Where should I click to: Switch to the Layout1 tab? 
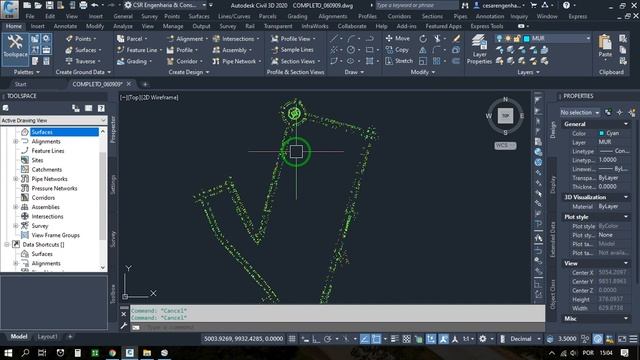[x=47, y=337]
